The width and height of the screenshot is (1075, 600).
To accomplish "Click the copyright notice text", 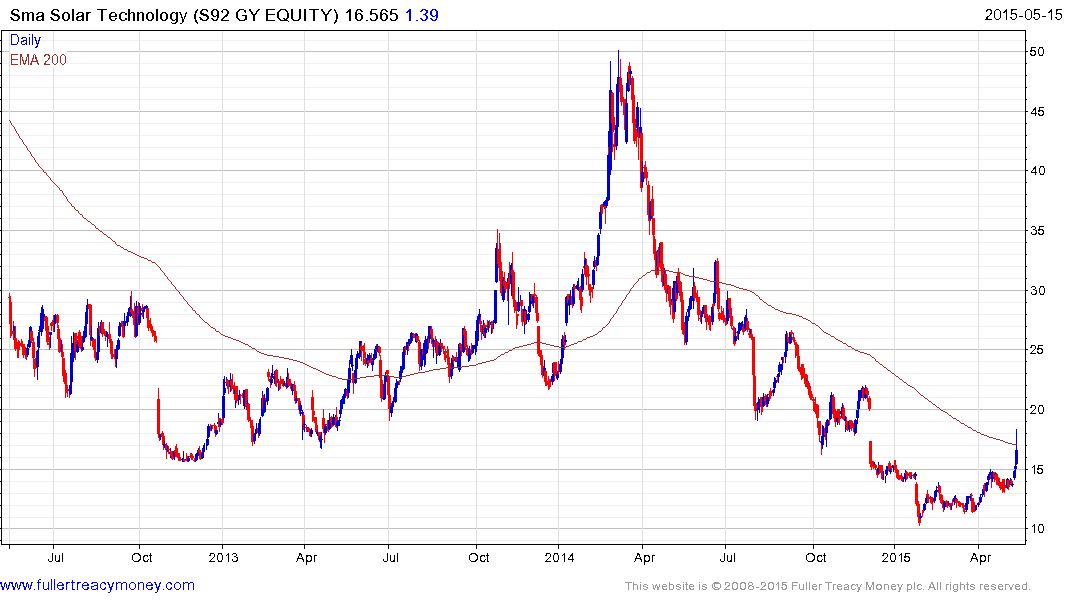I will (828, 586).
